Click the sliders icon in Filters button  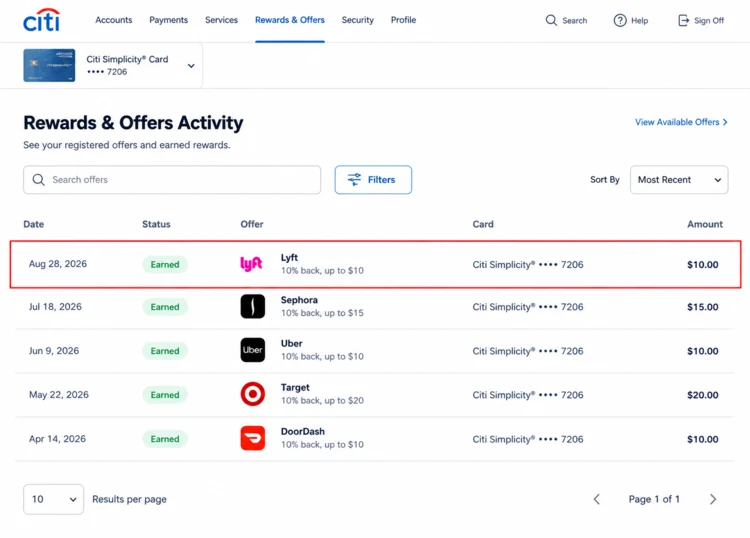(x=354, y=180)
